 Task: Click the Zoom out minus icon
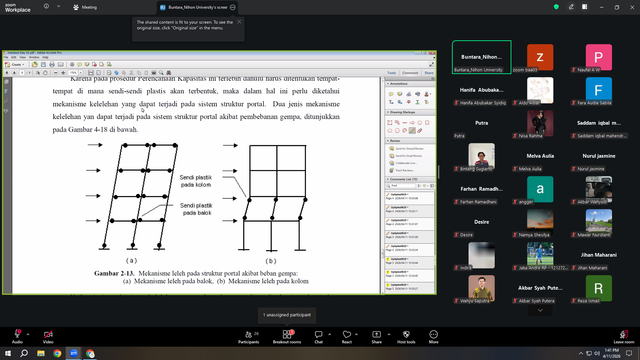(x=56, y=73)
